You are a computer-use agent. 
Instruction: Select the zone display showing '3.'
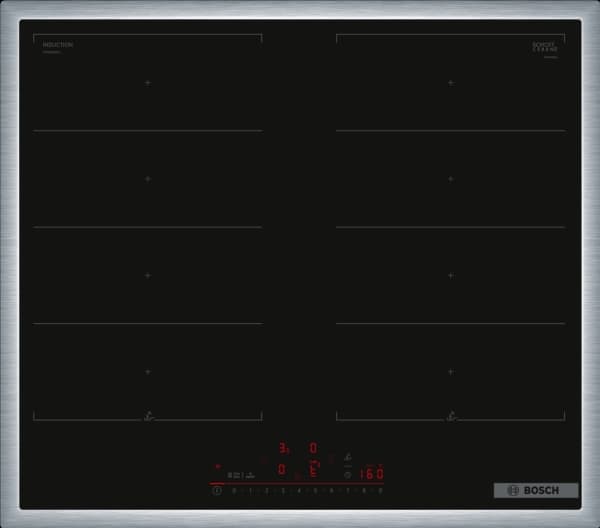284,448
